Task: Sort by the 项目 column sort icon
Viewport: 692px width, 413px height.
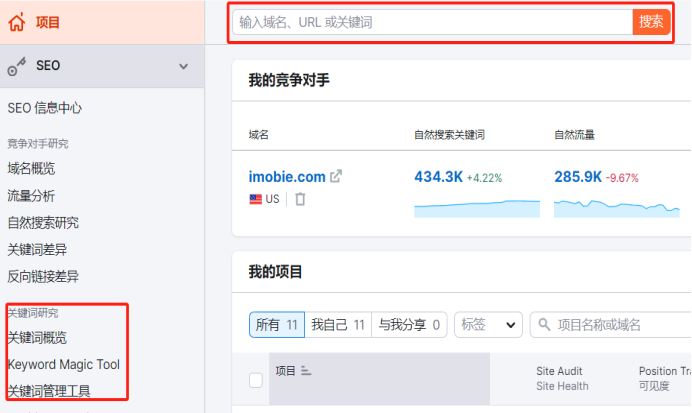Action: point(306,371)
